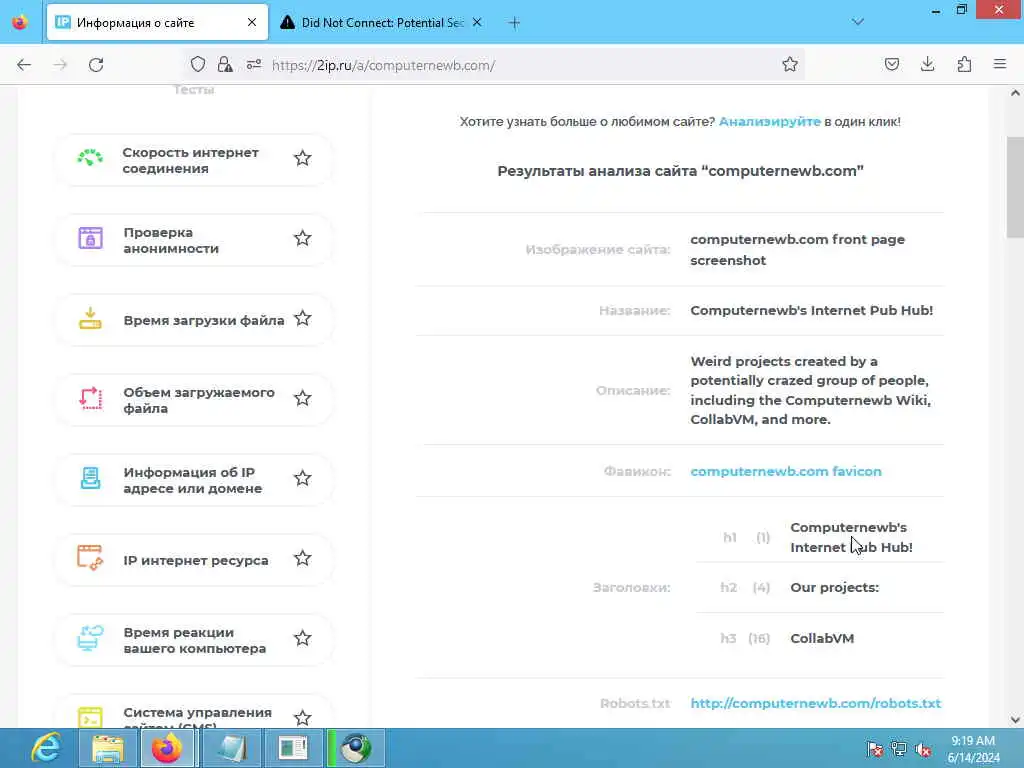Image resolution: width=1024 pixels, height=768 pixels.
Task: Click the Firefox back arrow button
Action: pyautogui.click(x=24, y=65)
